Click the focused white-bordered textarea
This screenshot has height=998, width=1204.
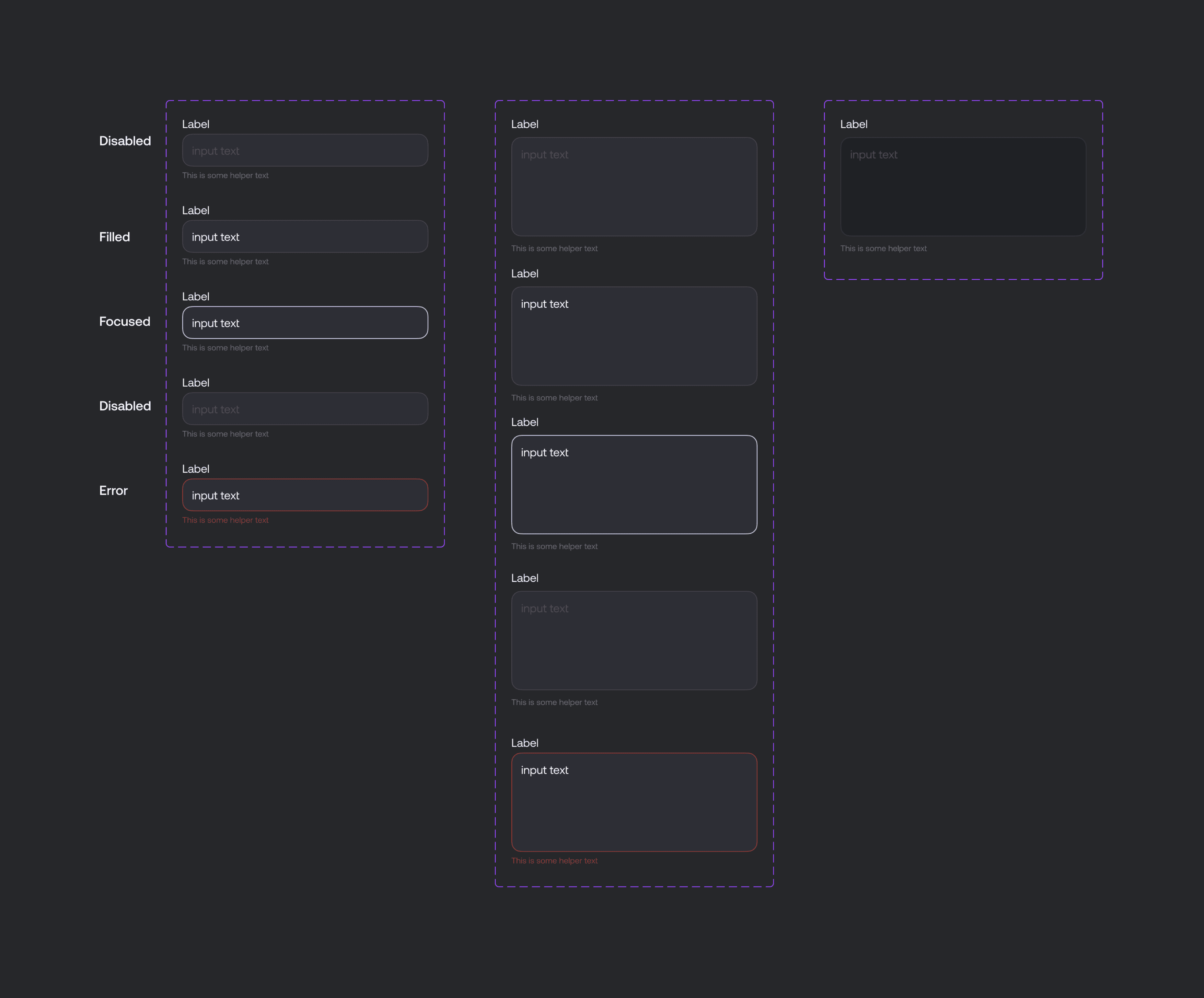click(633, 485)
